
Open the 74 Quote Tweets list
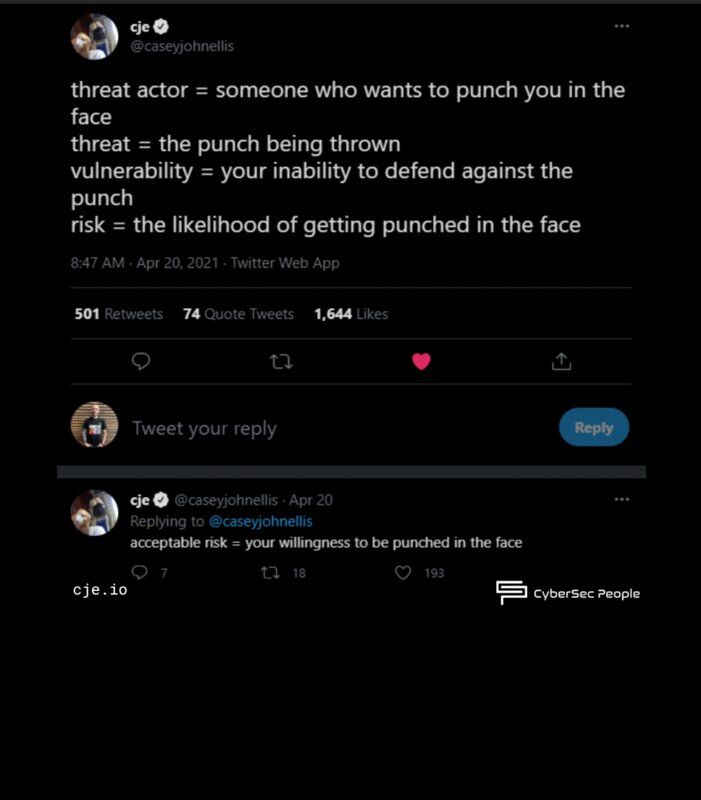click(238, 314)
